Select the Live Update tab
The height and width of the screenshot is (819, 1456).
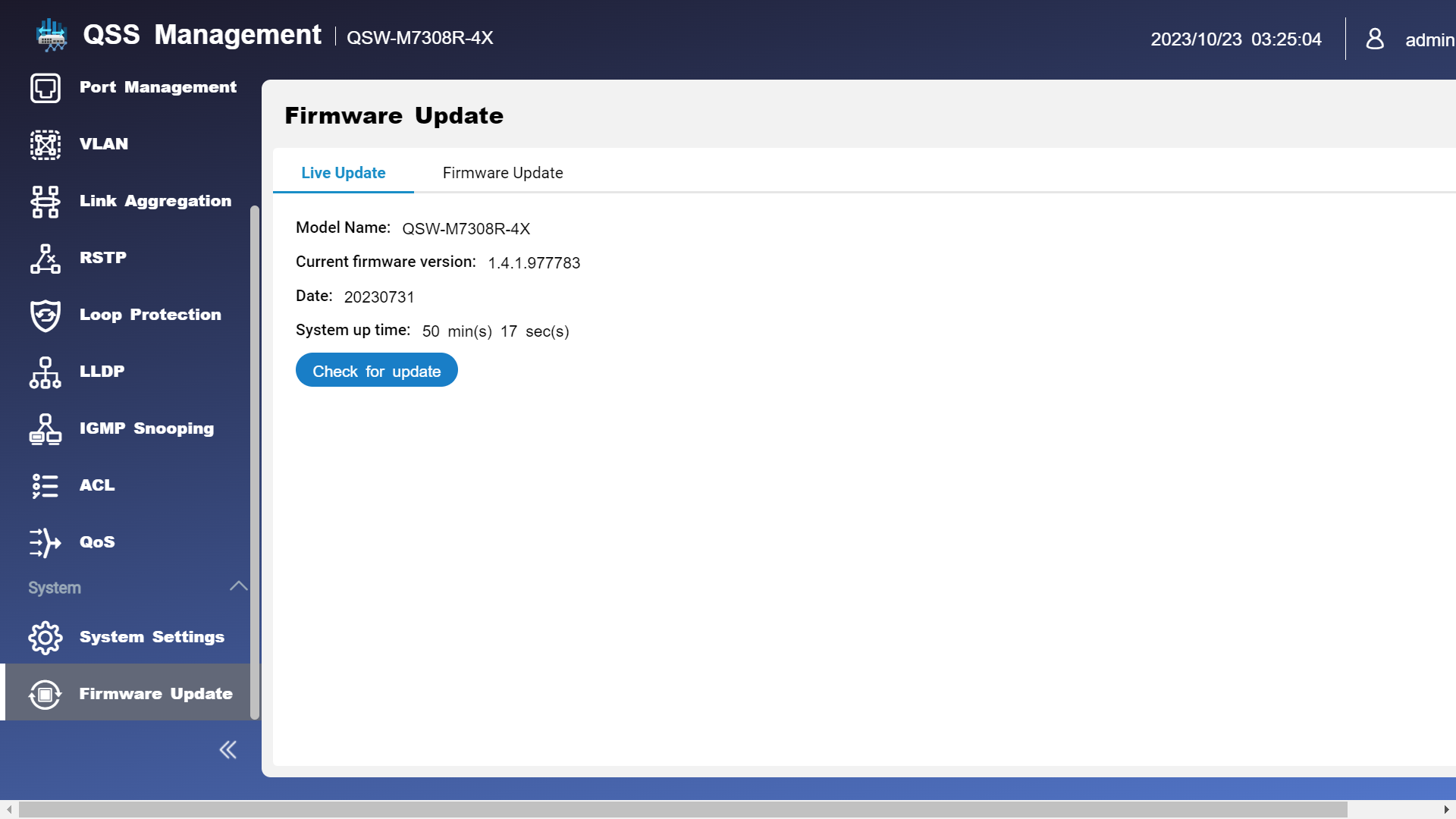(343, 173)
